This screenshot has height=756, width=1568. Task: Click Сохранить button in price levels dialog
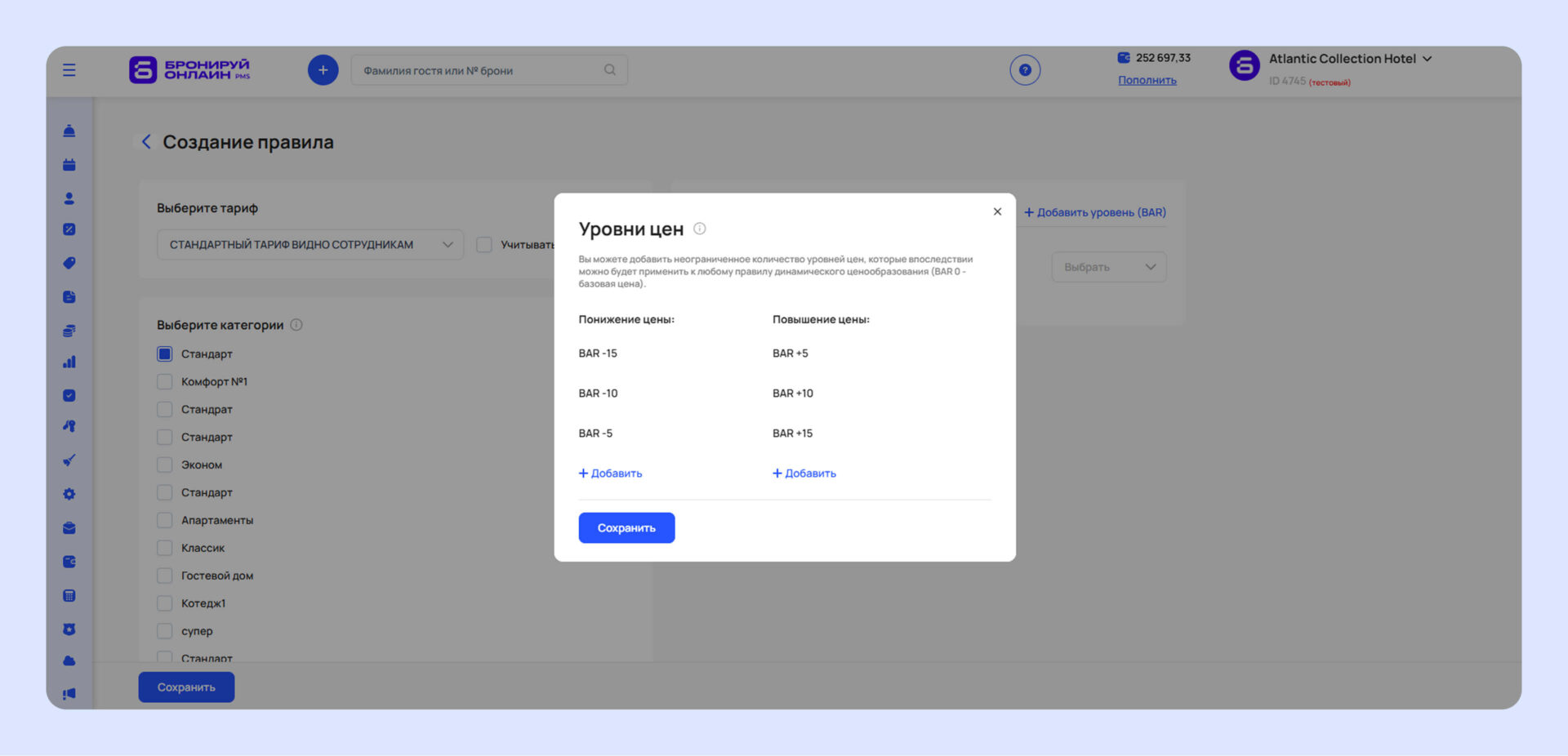point(626,528)
